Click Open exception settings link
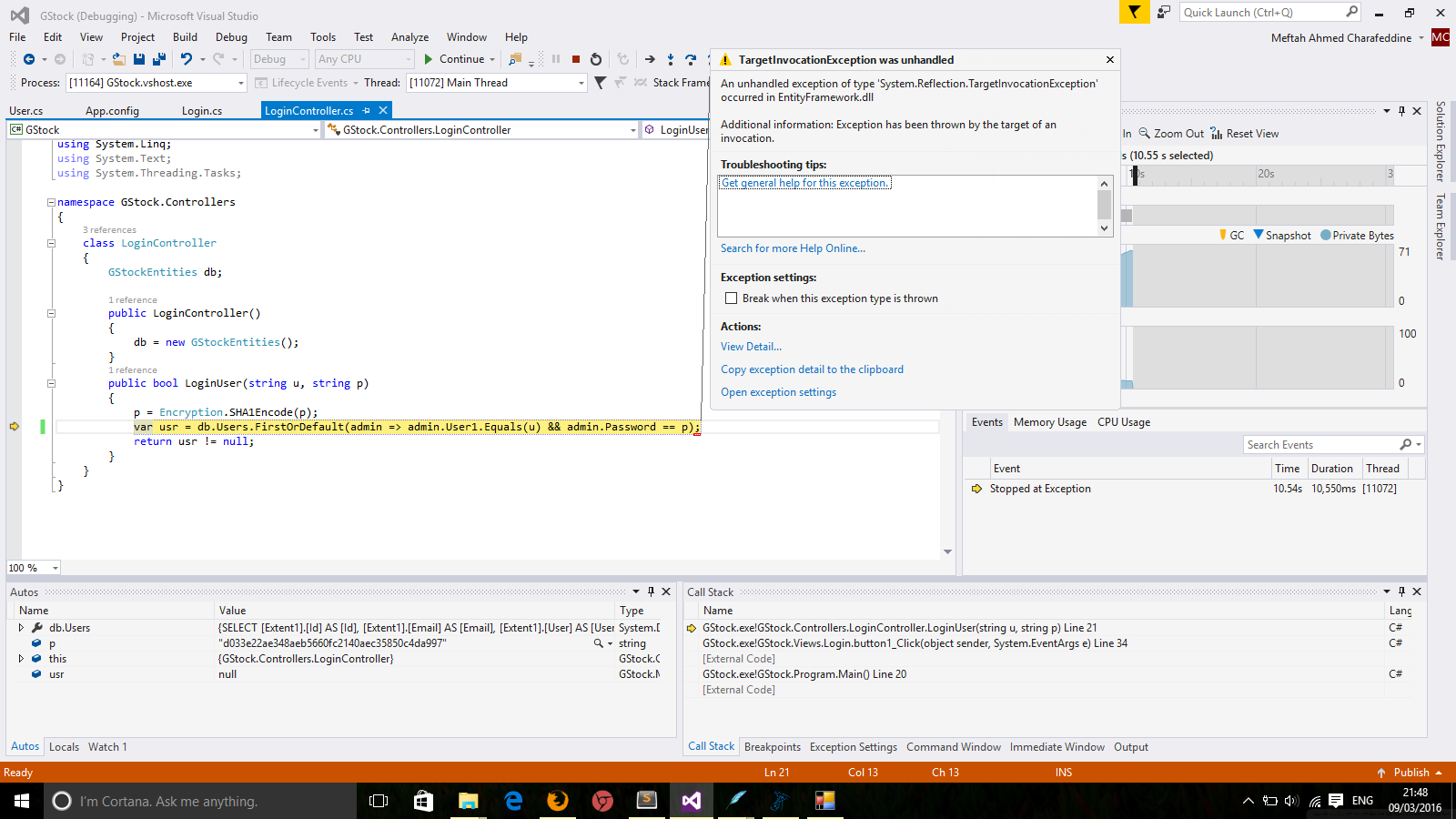The height and width of the screenshot is (819, 1456). coord(778,392)
